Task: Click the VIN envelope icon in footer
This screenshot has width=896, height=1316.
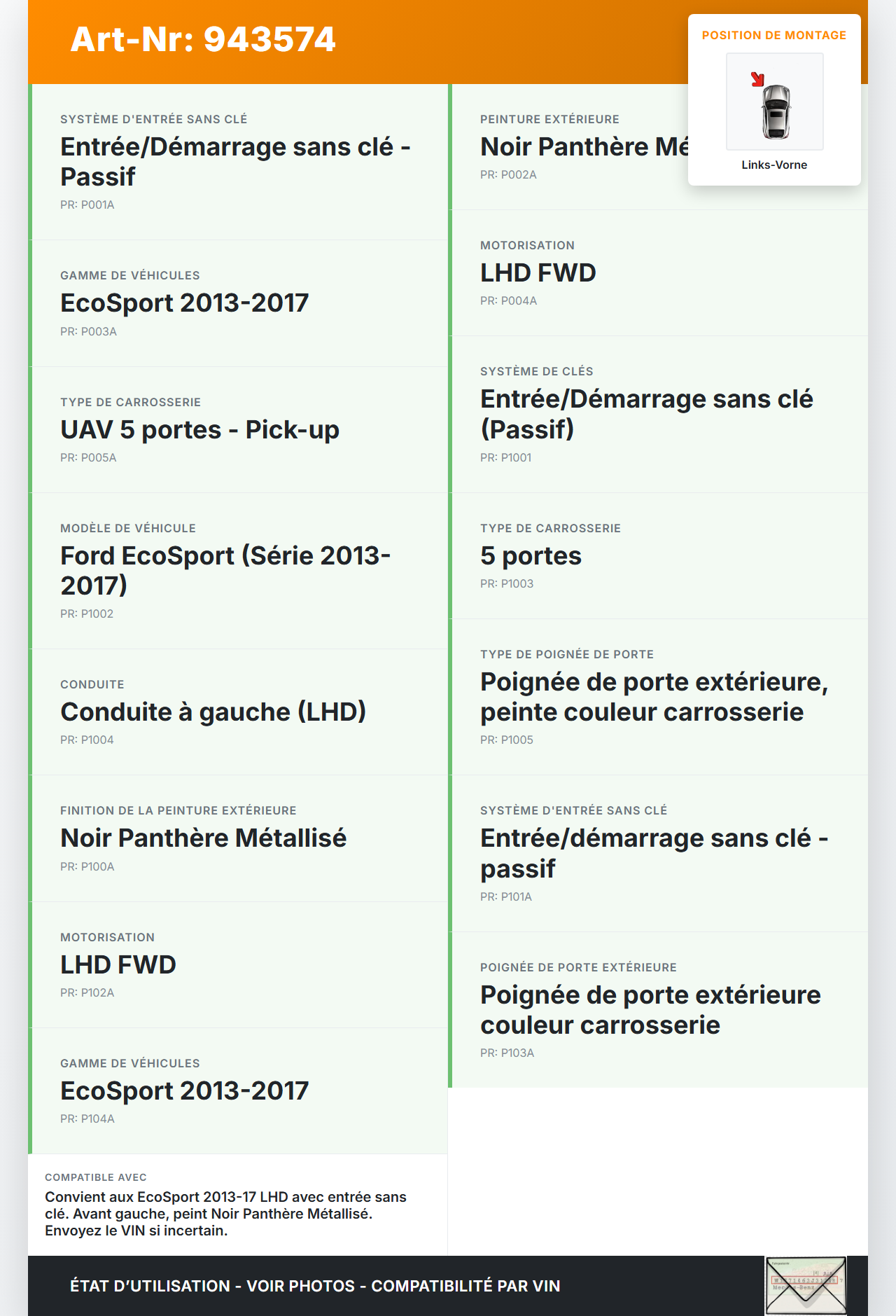Action: [805, 1285]
